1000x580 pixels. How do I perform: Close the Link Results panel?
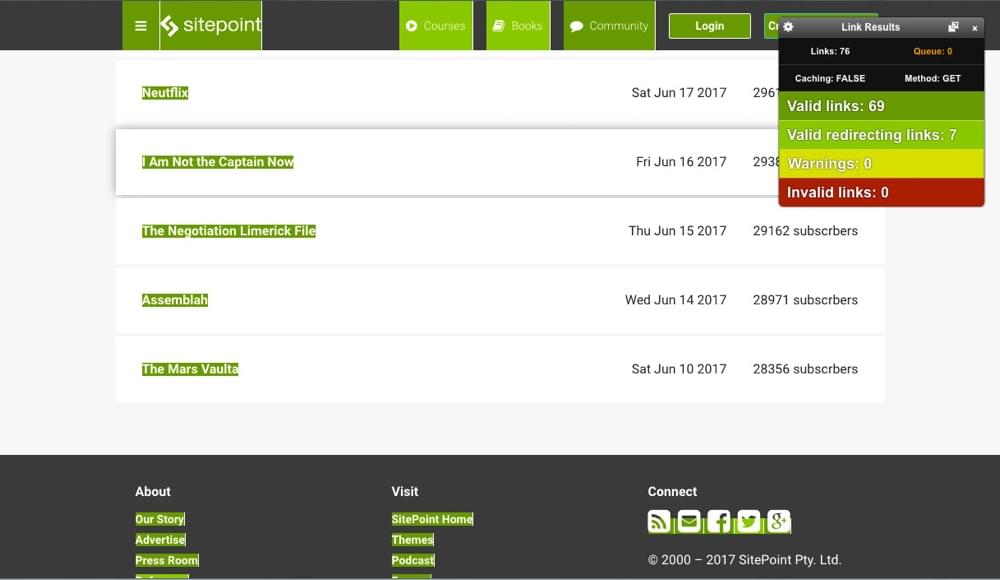pyautogui.click(x=974, y=27)
